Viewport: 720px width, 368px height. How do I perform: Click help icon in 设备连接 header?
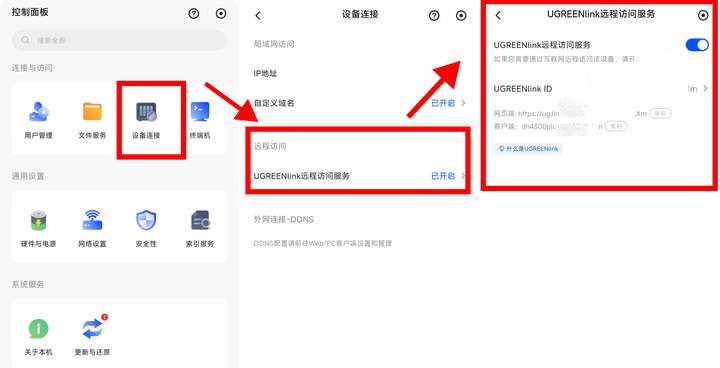click(434, 16)
